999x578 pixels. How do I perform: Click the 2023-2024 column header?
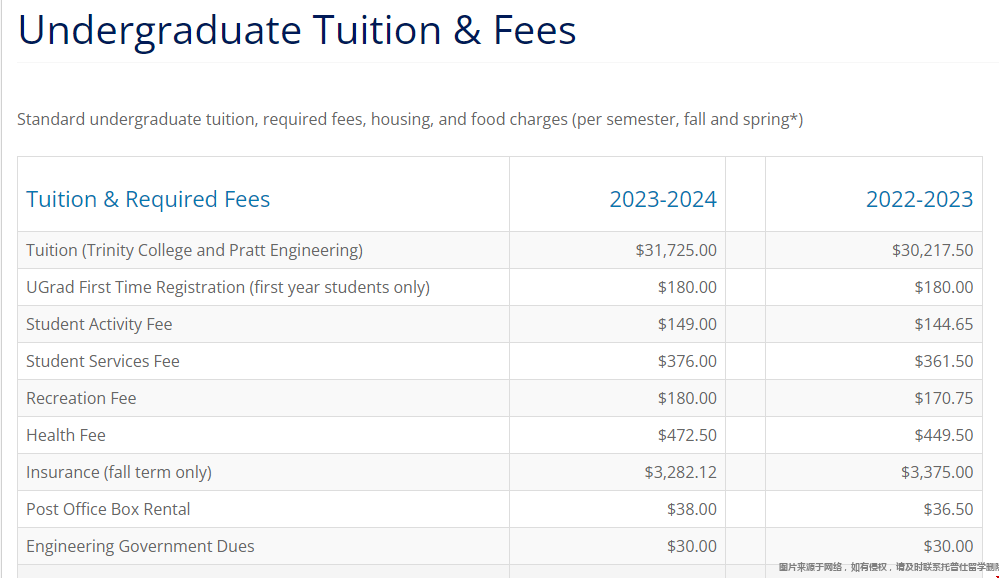(663, 199)
